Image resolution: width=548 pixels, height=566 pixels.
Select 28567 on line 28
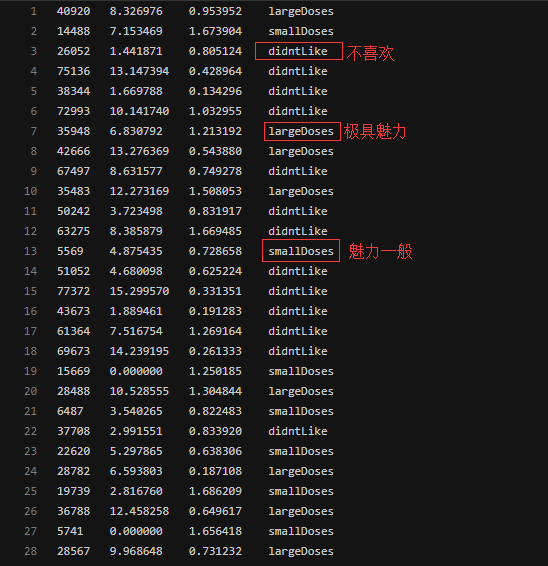[x=74, y=551]
